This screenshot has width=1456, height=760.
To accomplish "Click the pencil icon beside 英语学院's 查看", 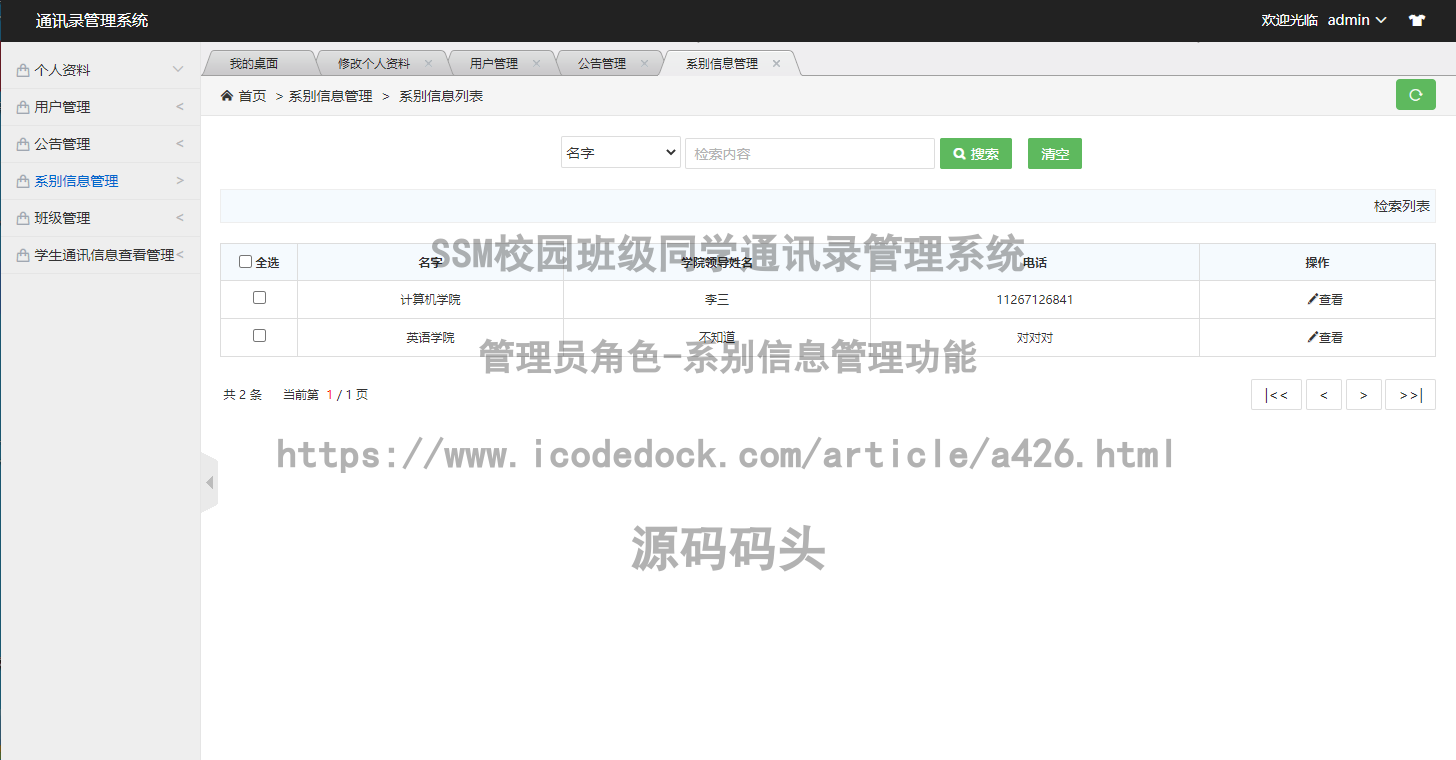I will pyautogui.click(x=1313, y=337).
